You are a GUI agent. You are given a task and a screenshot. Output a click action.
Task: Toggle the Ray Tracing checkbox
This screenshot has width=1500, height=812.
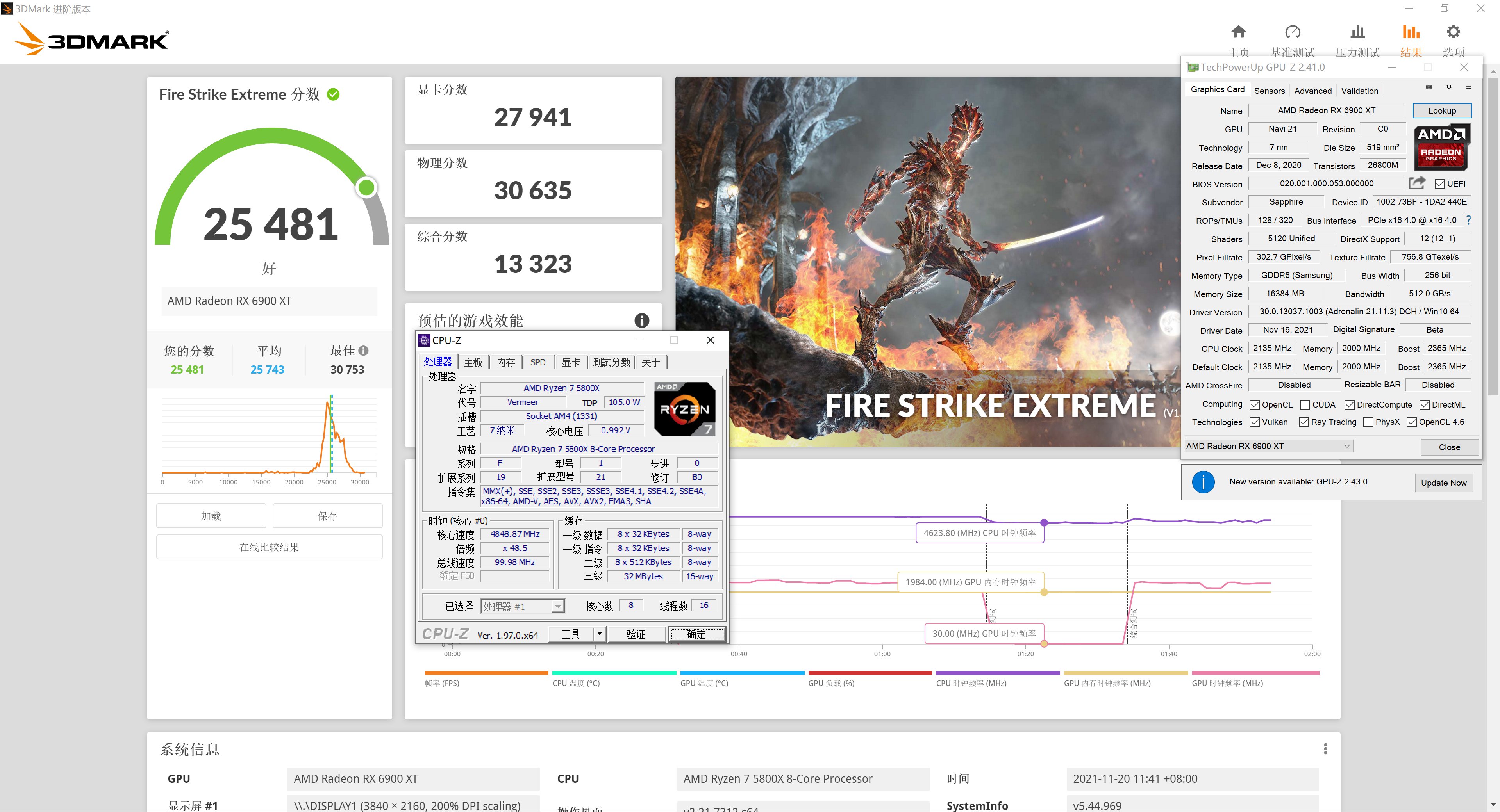click(1304, 422)
